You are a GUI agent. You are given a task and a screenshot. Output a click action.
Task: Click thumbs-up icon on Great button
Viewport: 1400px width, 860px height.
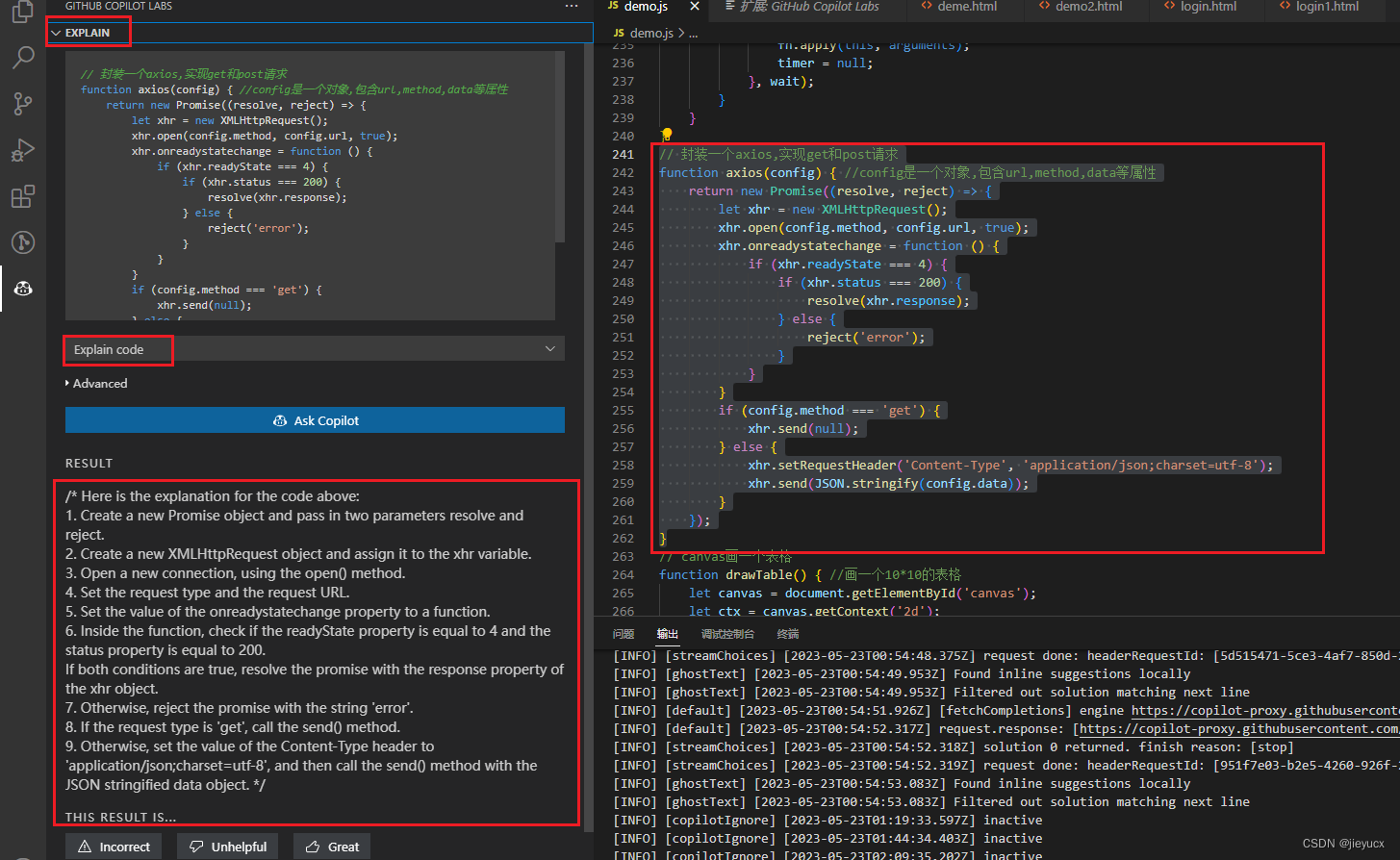click(313, 847)
